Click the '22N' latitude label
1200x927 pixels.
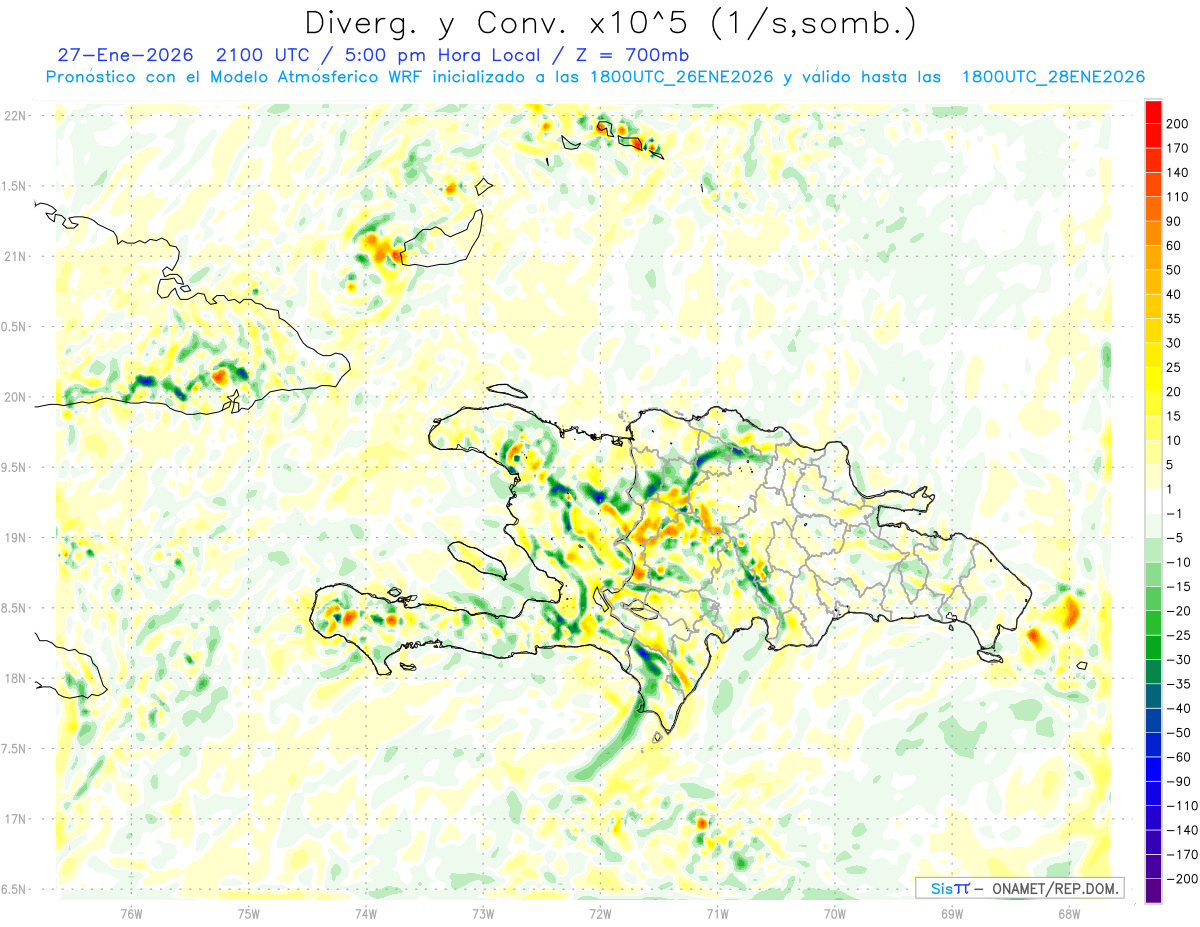point(14,116)
